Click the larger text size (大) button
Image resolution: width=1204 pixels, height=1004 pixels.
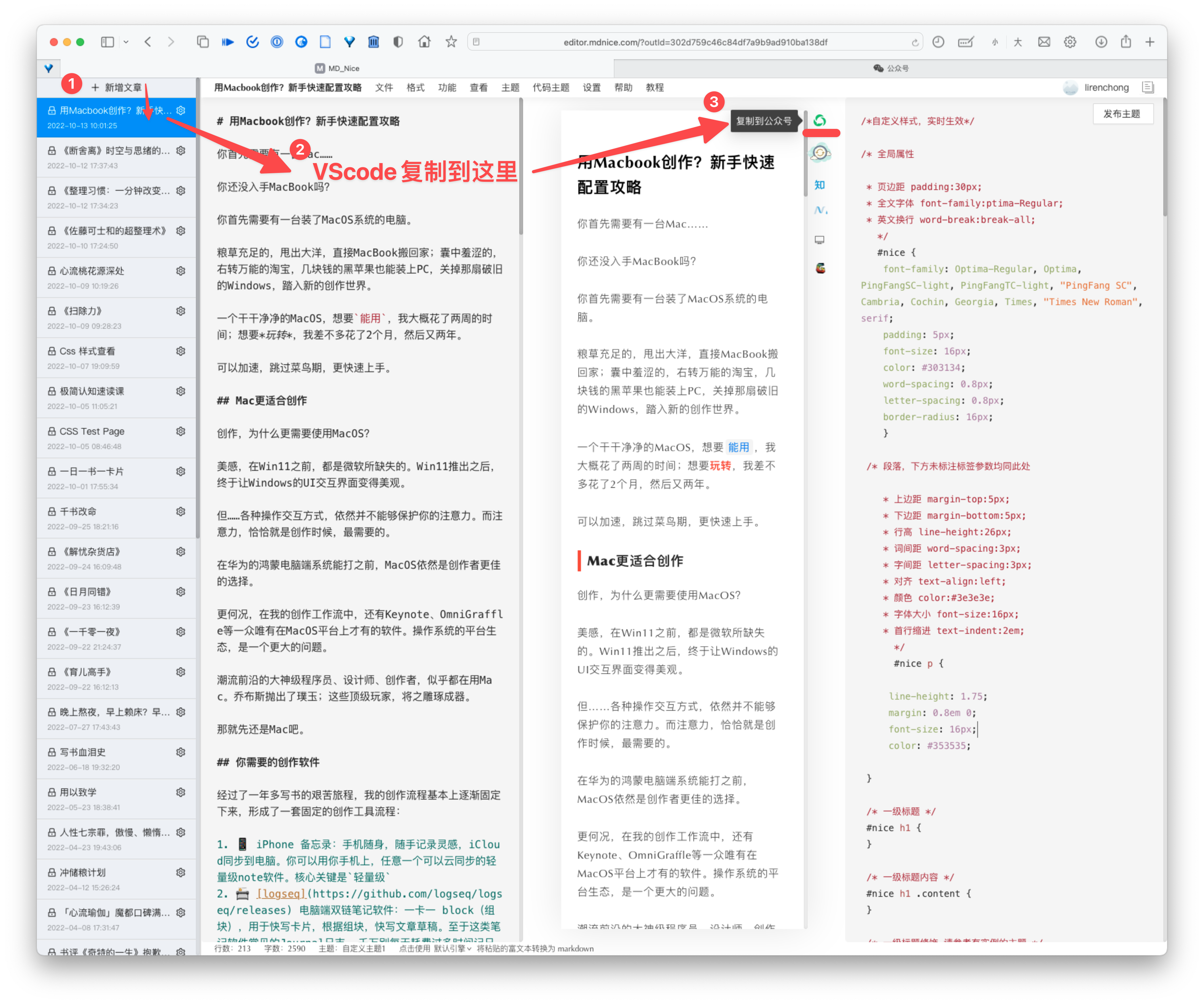(x=1018, y=42)
